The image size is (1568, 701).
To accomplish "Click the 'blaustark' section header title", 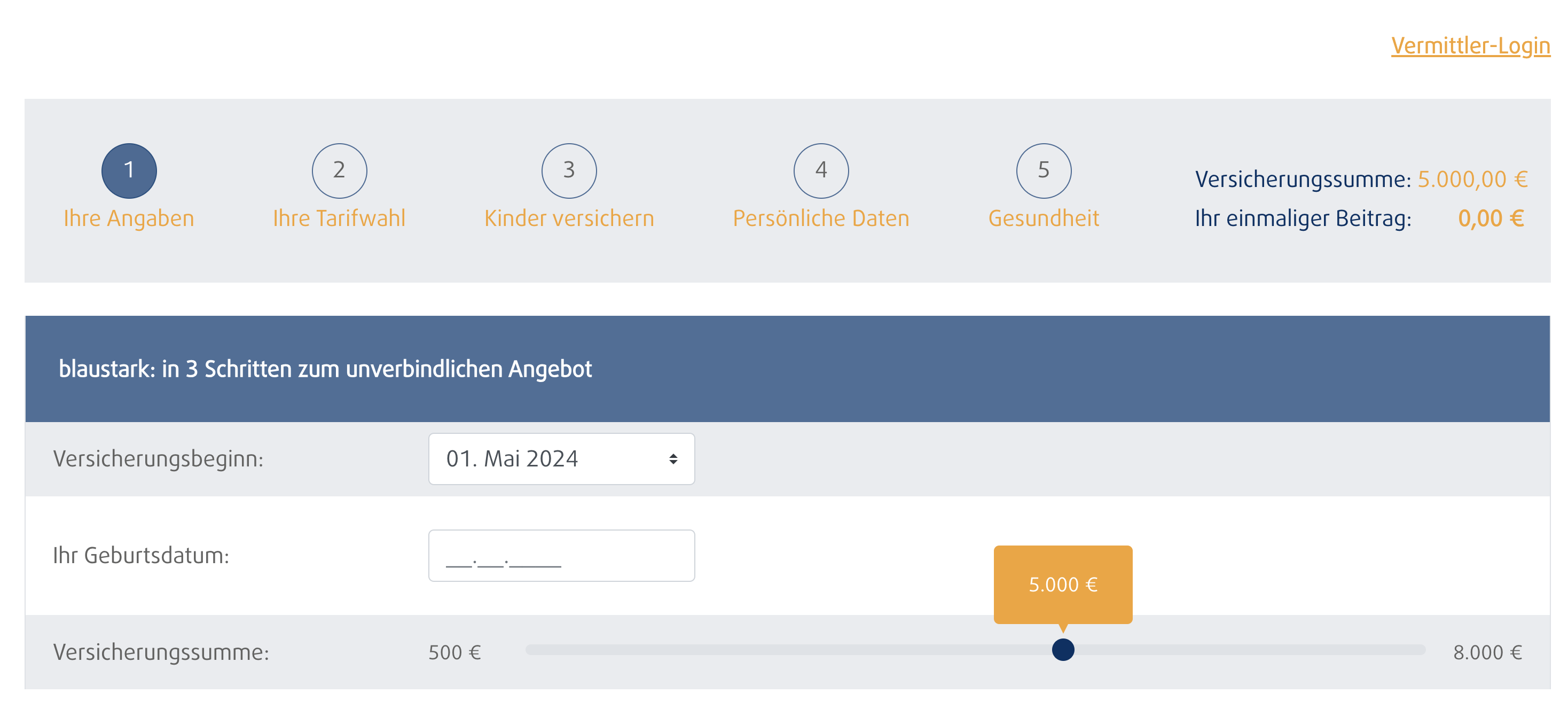I will pyautogui.click(x=325, y=369).
